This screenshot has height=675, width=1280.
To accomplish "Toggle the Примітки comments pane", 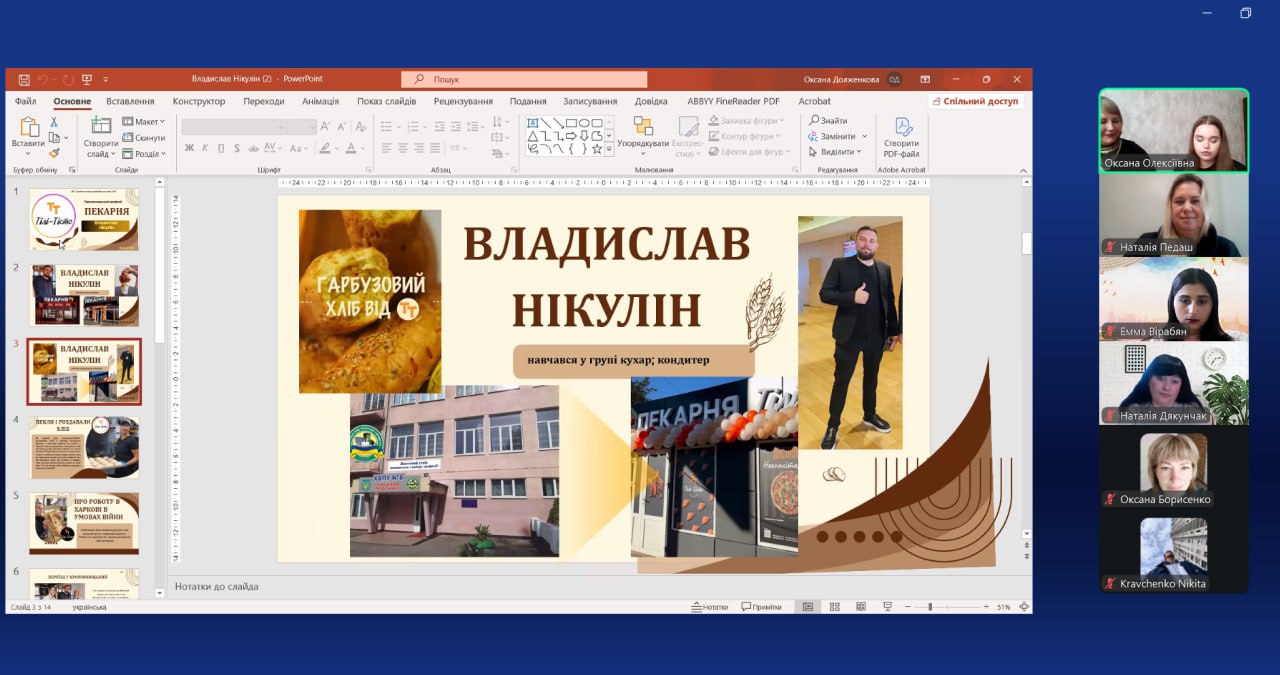I will (x=762, y=607).
